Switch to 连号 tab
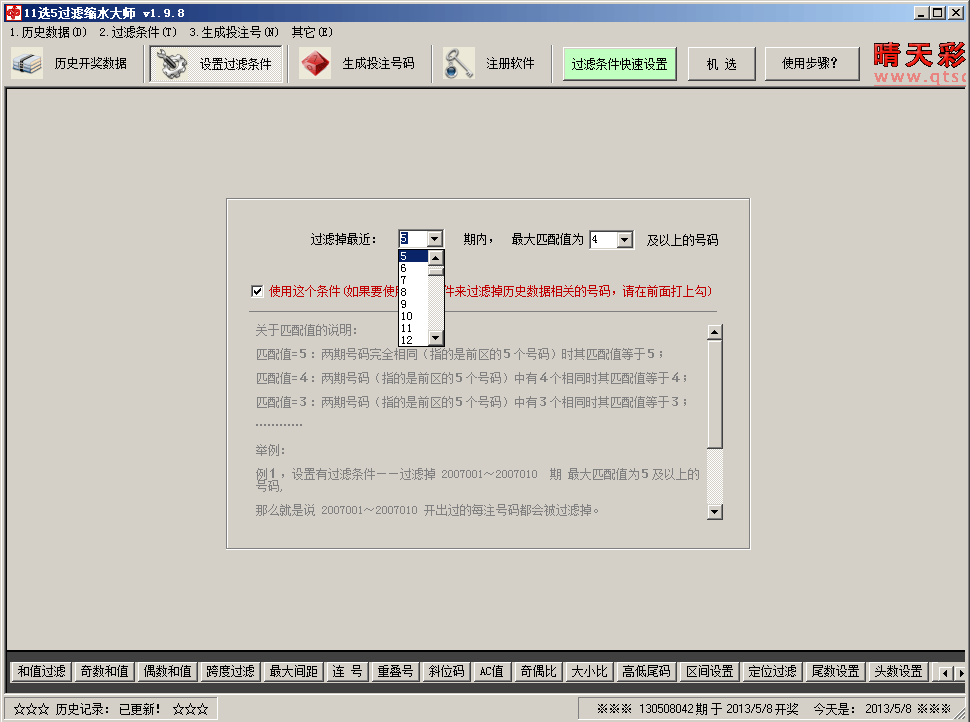This screenshot has height=722, width=970. [x=348, y=671]
